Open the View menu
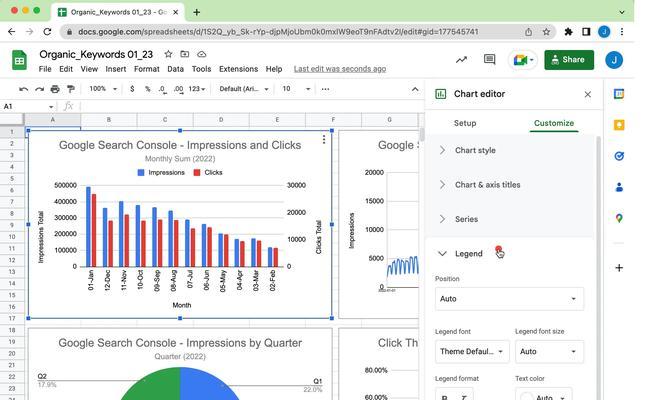 click(89, 69)
